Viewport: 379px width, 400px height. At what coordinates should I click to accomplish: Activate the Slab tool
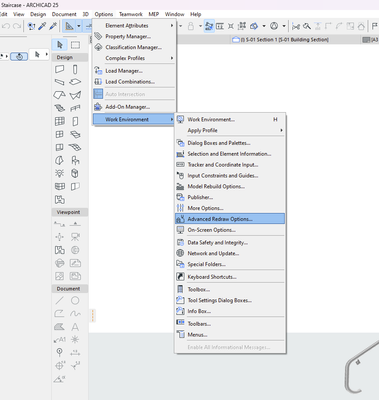75,82
